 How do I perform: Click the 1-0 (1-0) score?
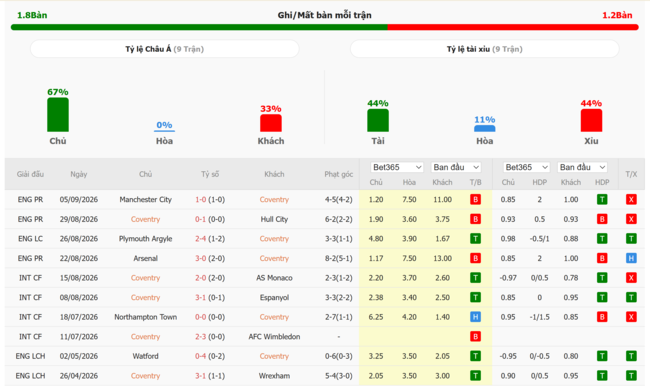click(210, 199)
